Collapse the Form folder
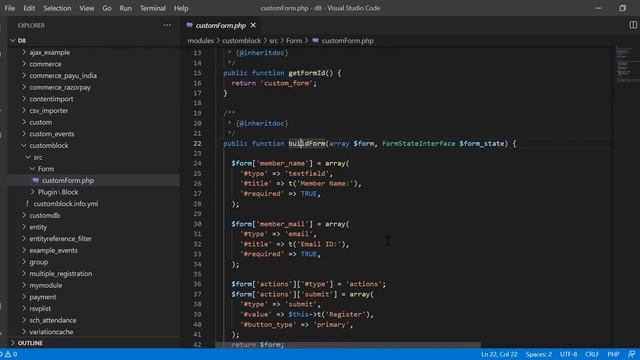640x360 pixels. tap(32, 169)
